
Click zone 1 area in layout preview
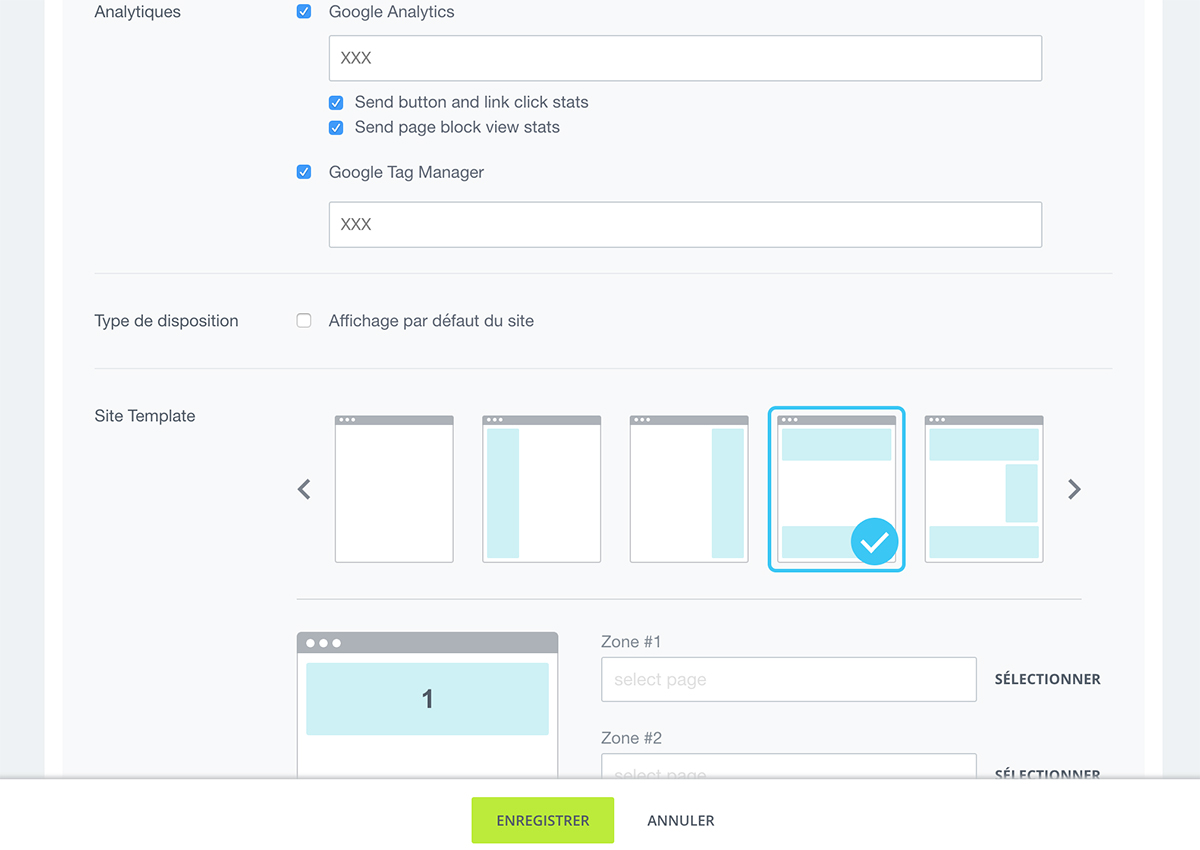(427, 699)
